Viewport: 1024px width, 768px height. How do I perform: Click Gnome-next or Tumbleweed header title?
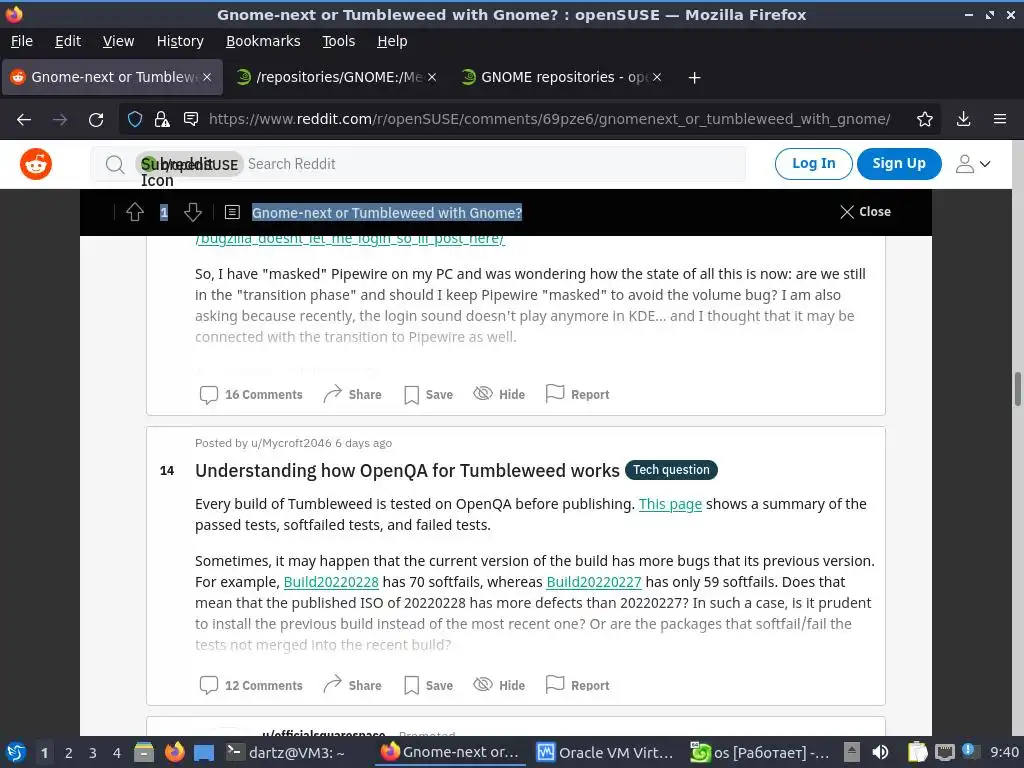pos(387,213)
